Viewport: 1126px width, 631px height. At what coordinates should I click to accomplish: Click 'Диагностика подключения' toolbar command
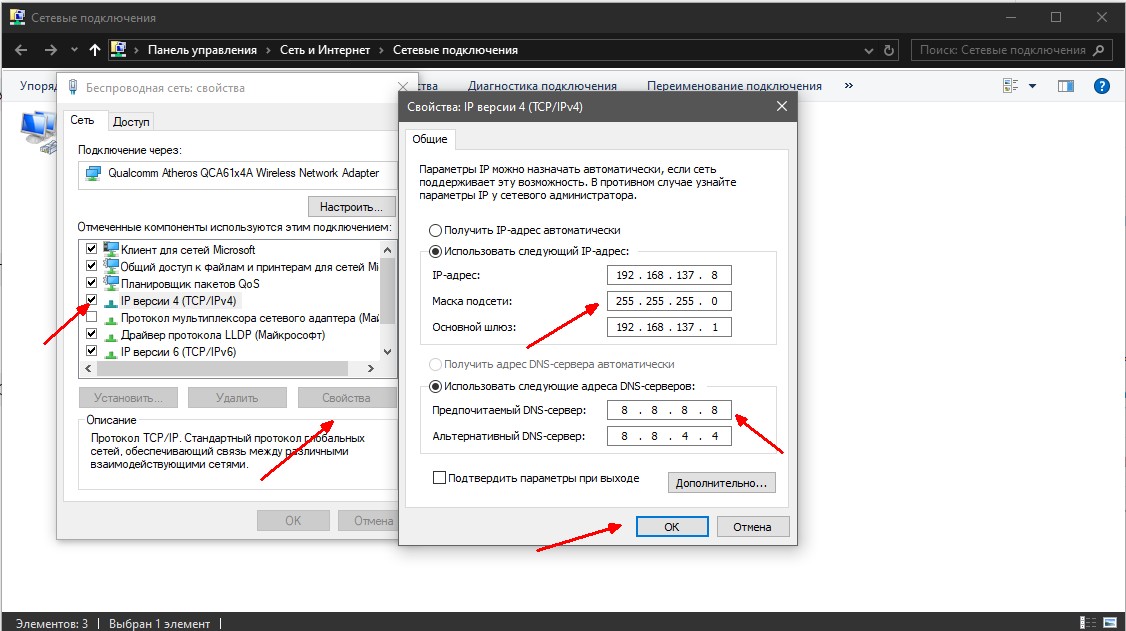(542, 86)
